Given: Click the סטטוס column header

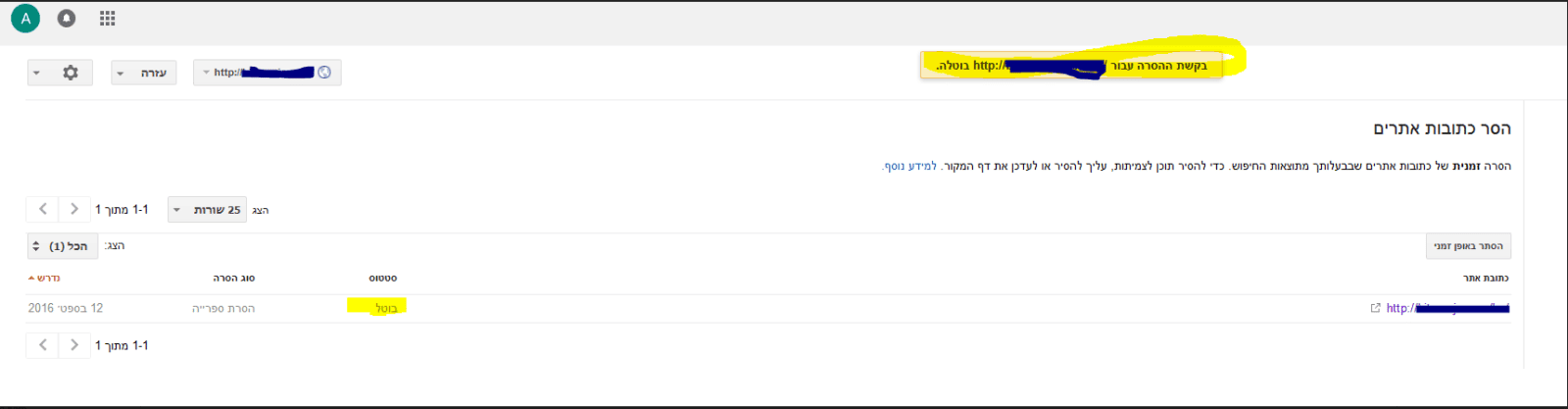Looking at the screenshot, I should (x=383, y=279).
